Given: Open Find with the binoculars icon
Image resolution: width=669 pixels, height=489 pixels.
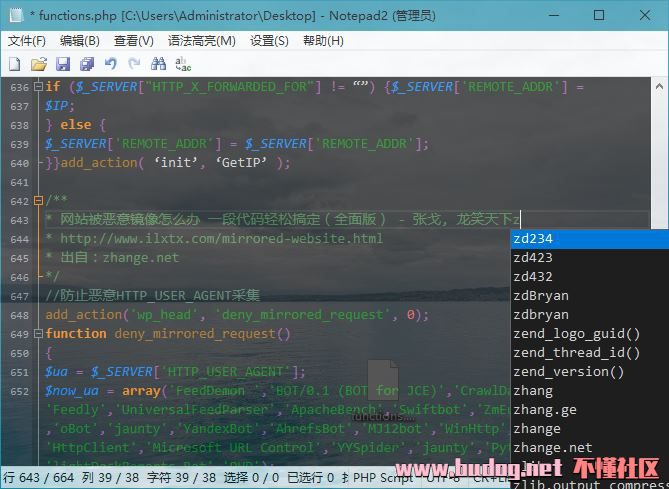Looking at the screenshot, I should (x=159, y=64).
